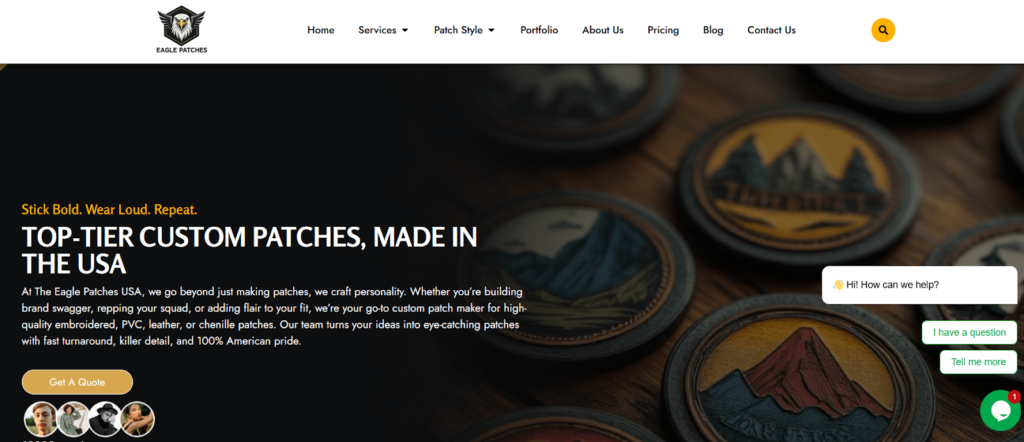The image size is (1024, 442).
Task: Click the fourth customer avatar photo
Action: 137,418
